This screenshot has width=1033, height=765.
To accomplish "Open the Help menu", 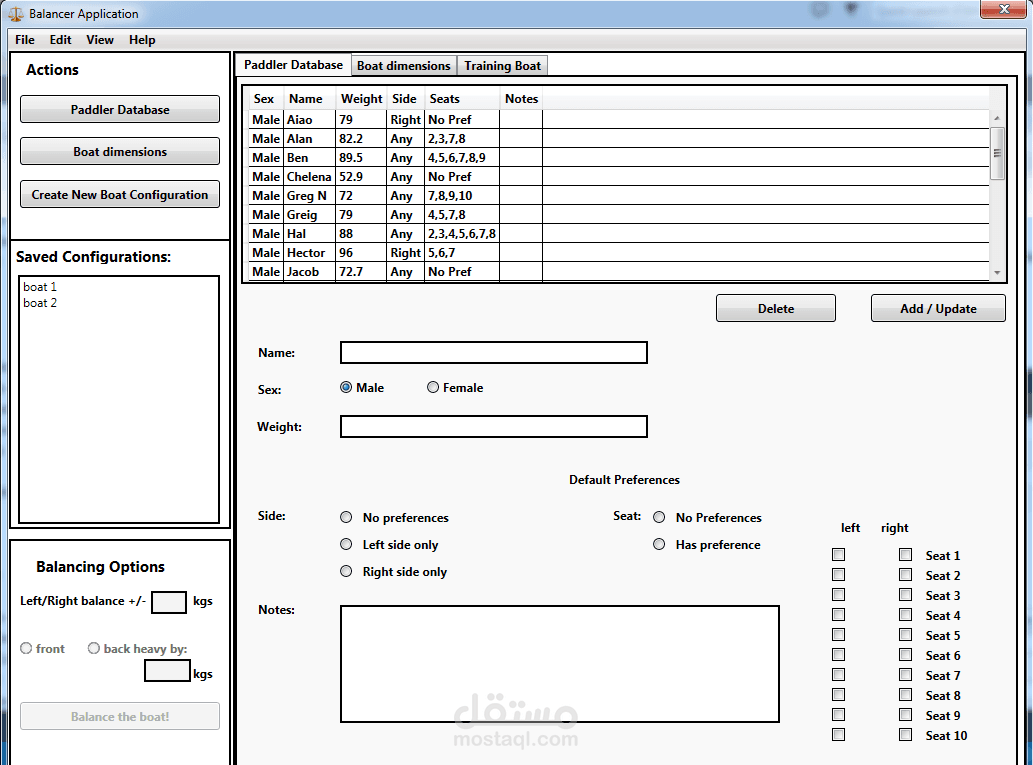I will [142, 40].
